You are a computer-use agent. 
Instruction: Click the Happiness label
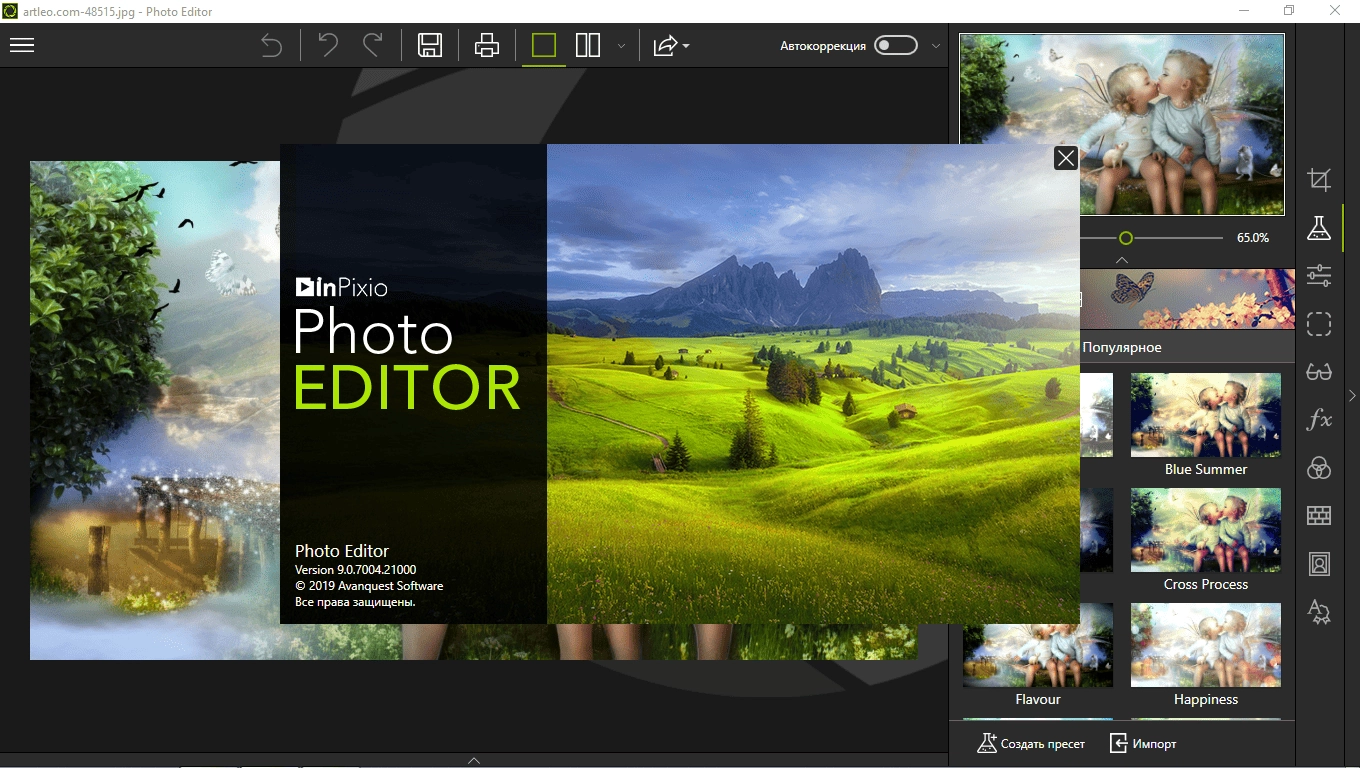pyautogui.click(x=1206, y=700)
